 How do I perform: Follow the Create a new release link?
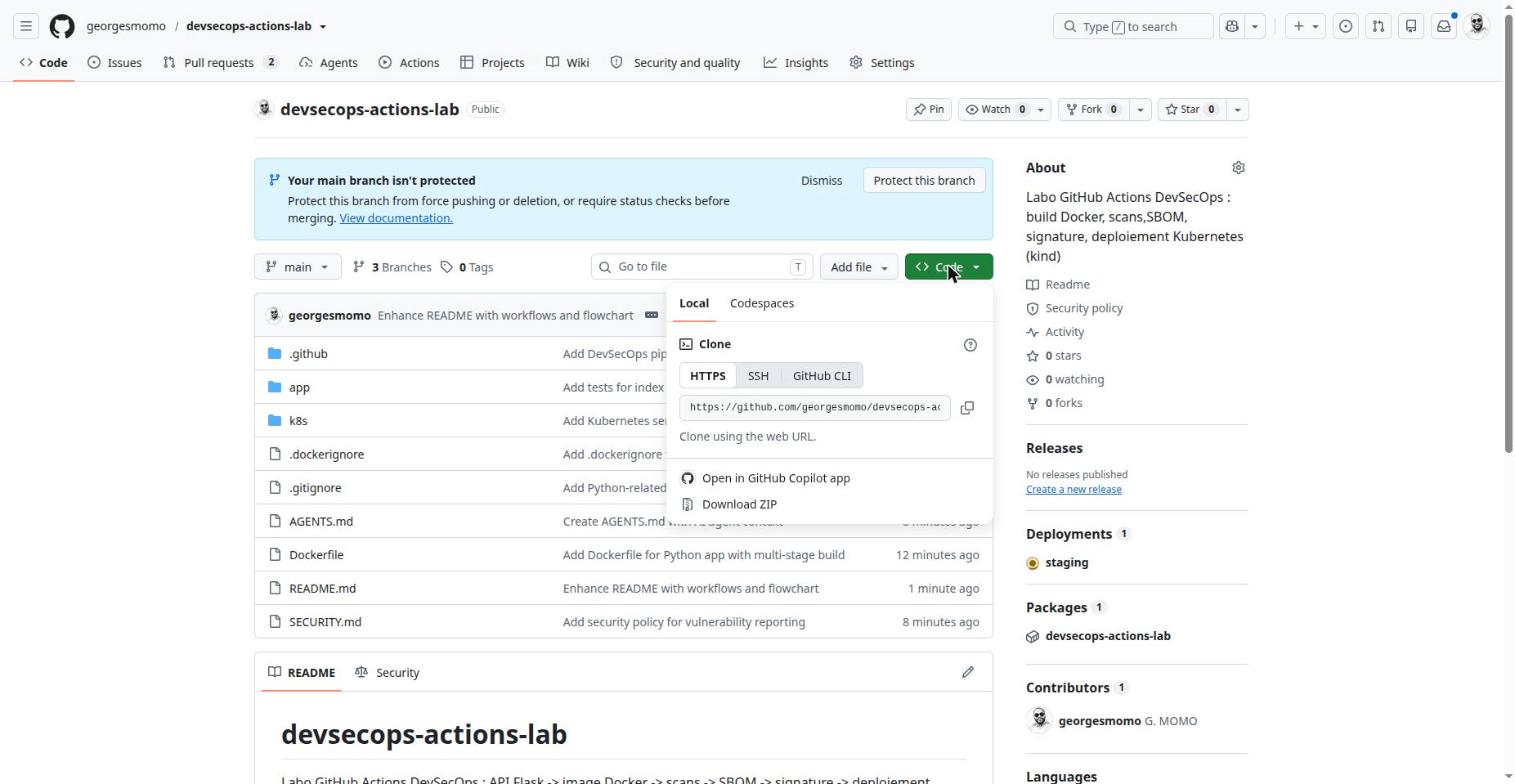[x=1073, y=490]
